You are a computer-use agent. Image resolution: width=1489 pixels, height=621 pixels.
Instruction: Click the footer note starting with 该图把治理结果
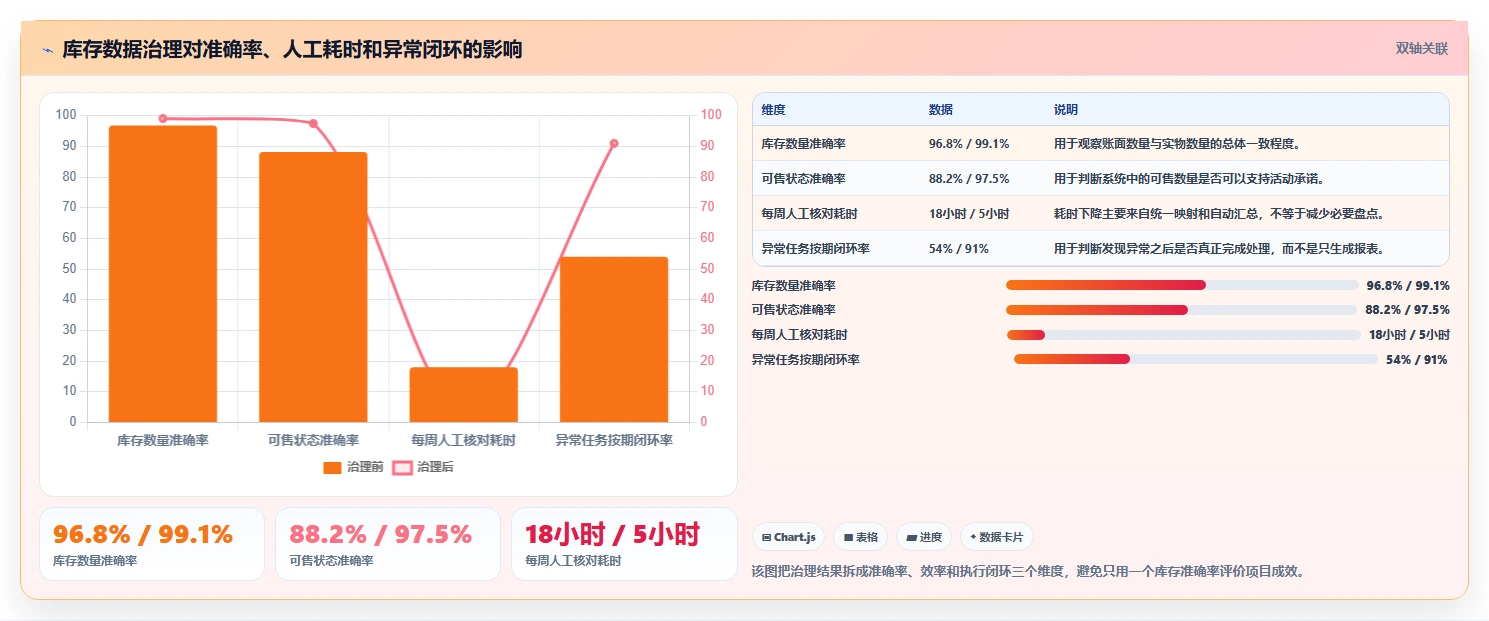1028,572
